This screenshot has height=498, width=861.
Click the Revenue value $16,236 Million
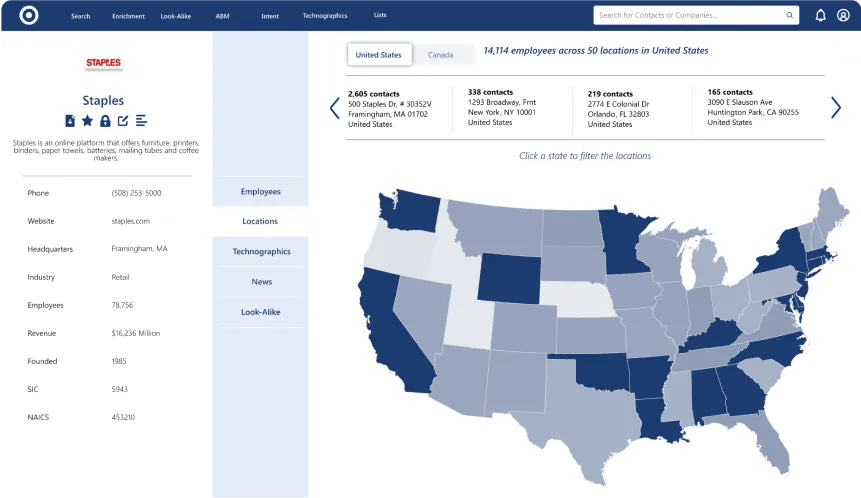point(136,333)
